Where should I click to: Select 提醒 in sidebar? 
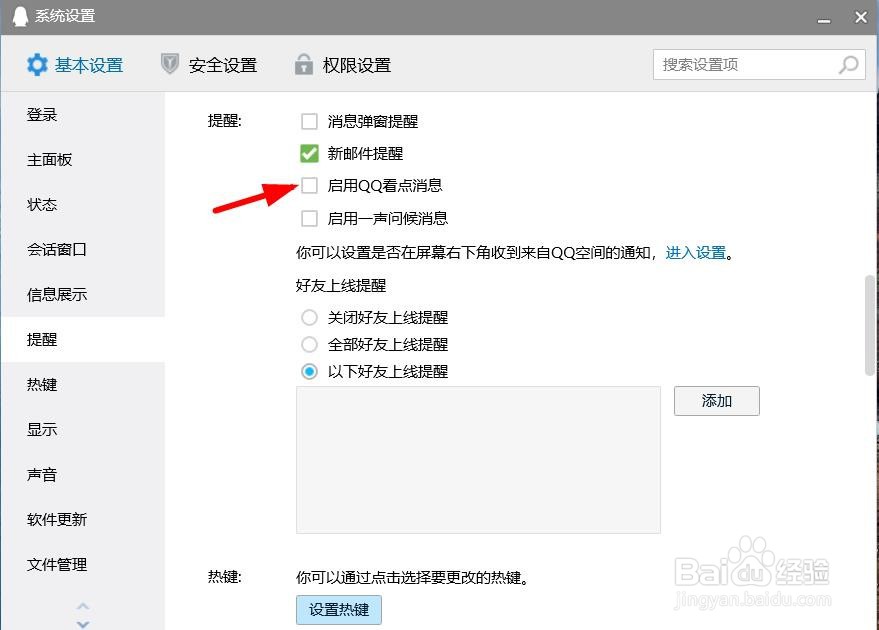(x=83, y=339)
